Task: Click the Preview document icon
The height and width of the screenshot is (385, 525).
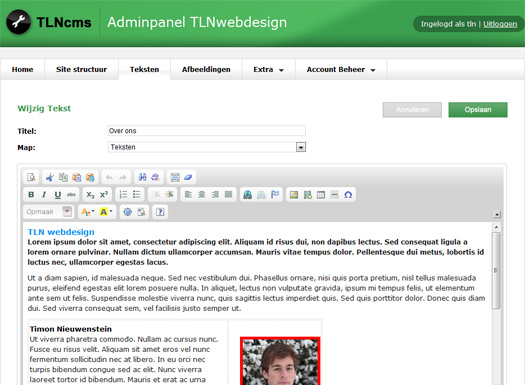Action: click(x=31, y=177)
